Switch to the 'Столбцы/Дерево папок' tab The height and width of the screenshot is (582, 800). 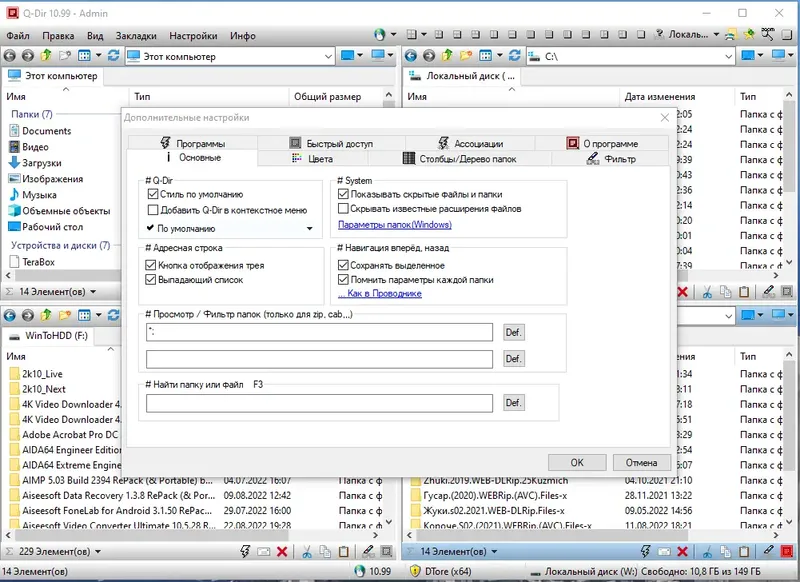(x=460, y=159)
